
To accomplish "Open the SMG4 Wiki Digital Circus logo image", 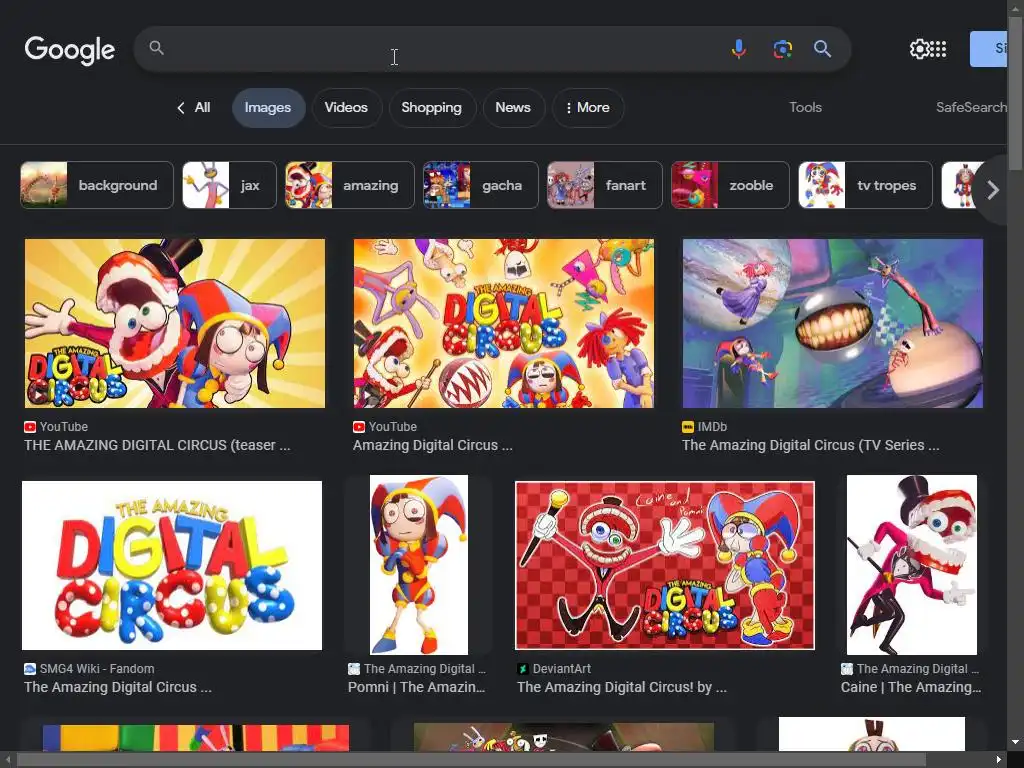I will pyautogui.click(x=172, y=566).
